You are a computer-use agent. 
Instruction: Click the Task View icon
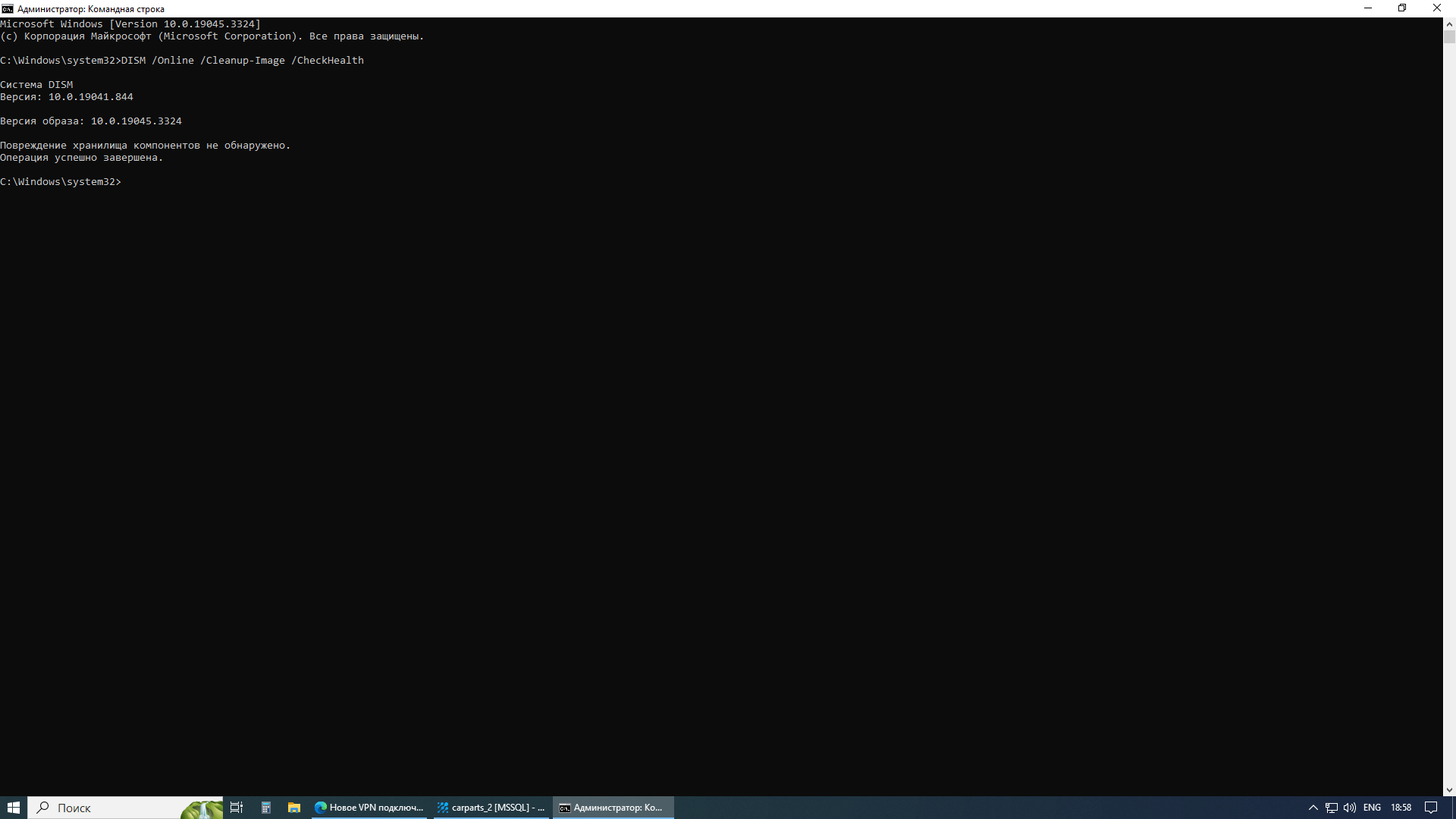coord(237,808)
